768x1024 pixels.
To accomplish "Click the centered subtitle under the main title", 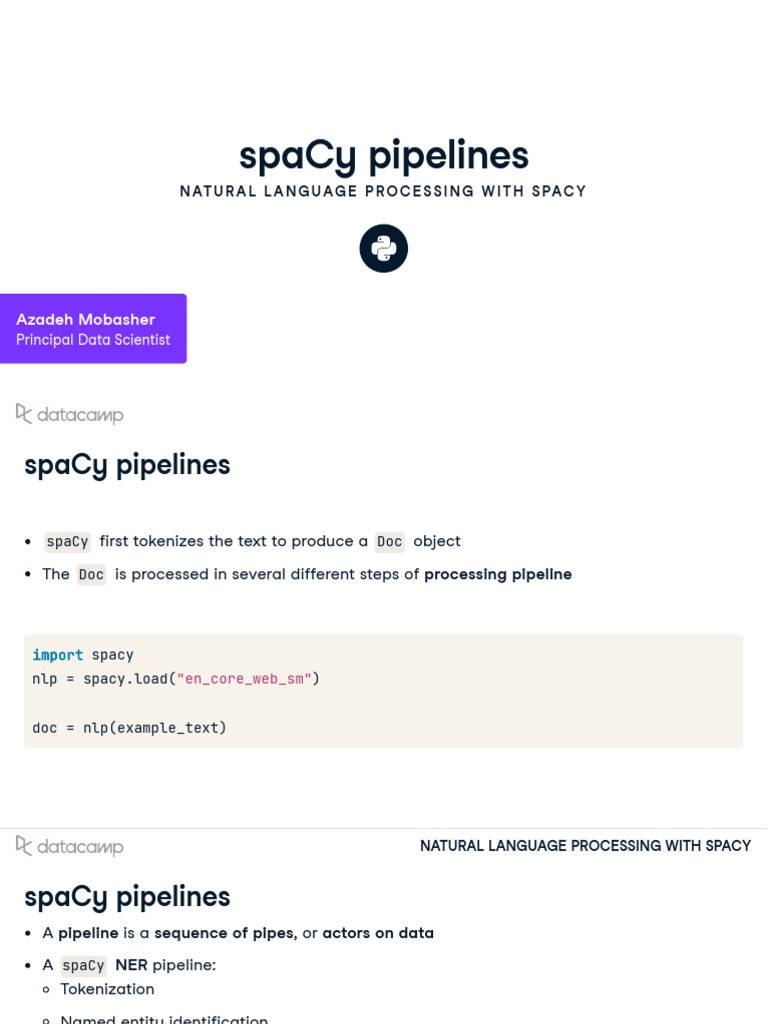I will click(383, 191).
